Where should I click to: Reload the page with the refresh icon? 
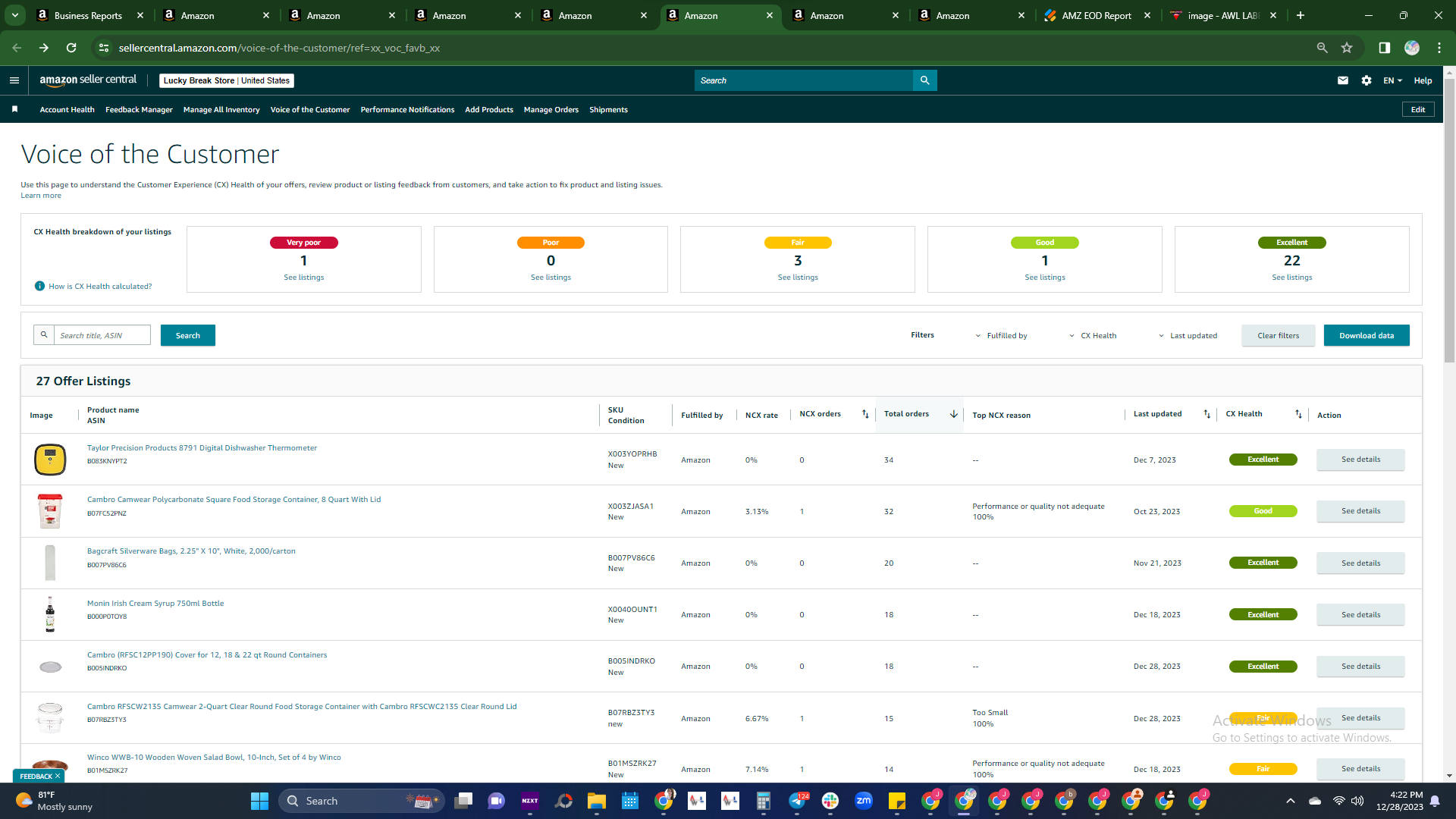[x=71, y=48]
